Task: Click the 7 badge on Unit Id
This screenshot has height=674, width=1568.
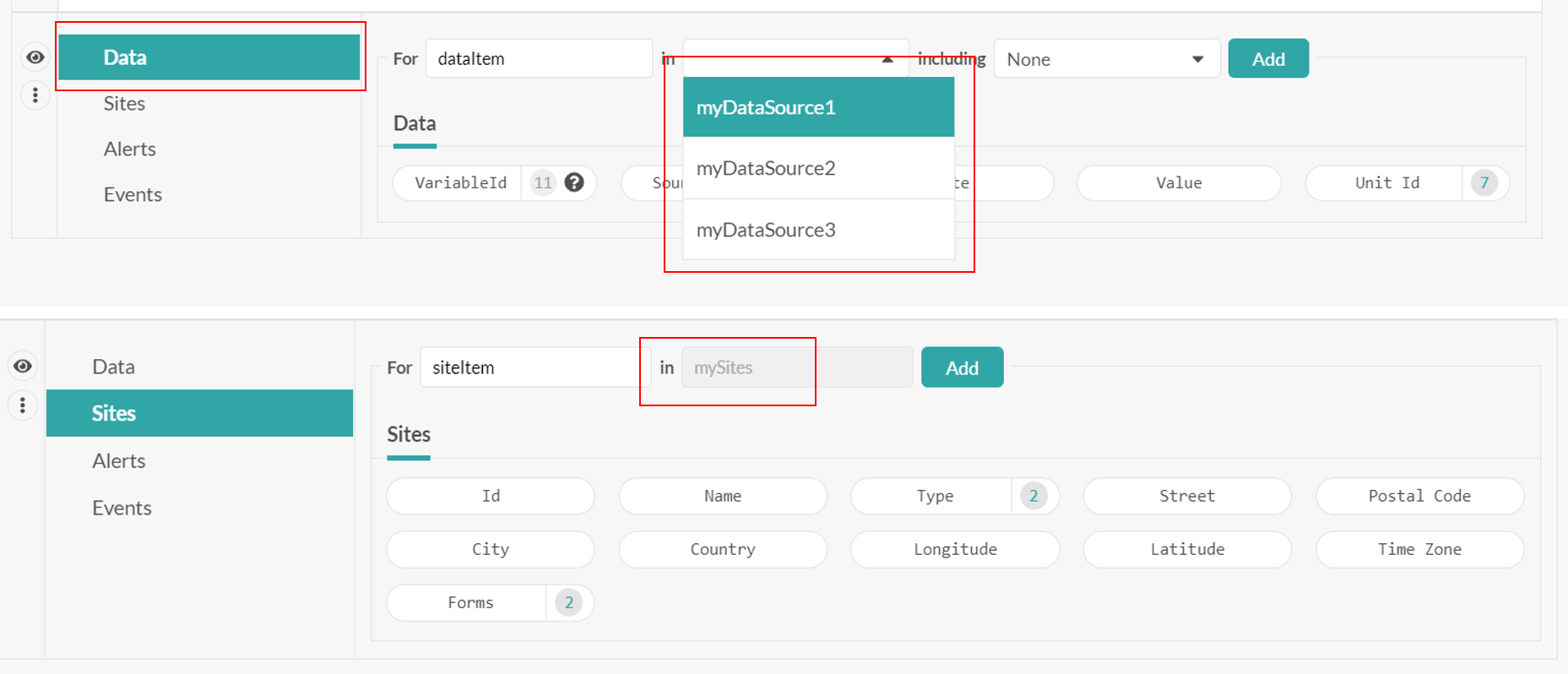Action: (x=1484, y=182)
